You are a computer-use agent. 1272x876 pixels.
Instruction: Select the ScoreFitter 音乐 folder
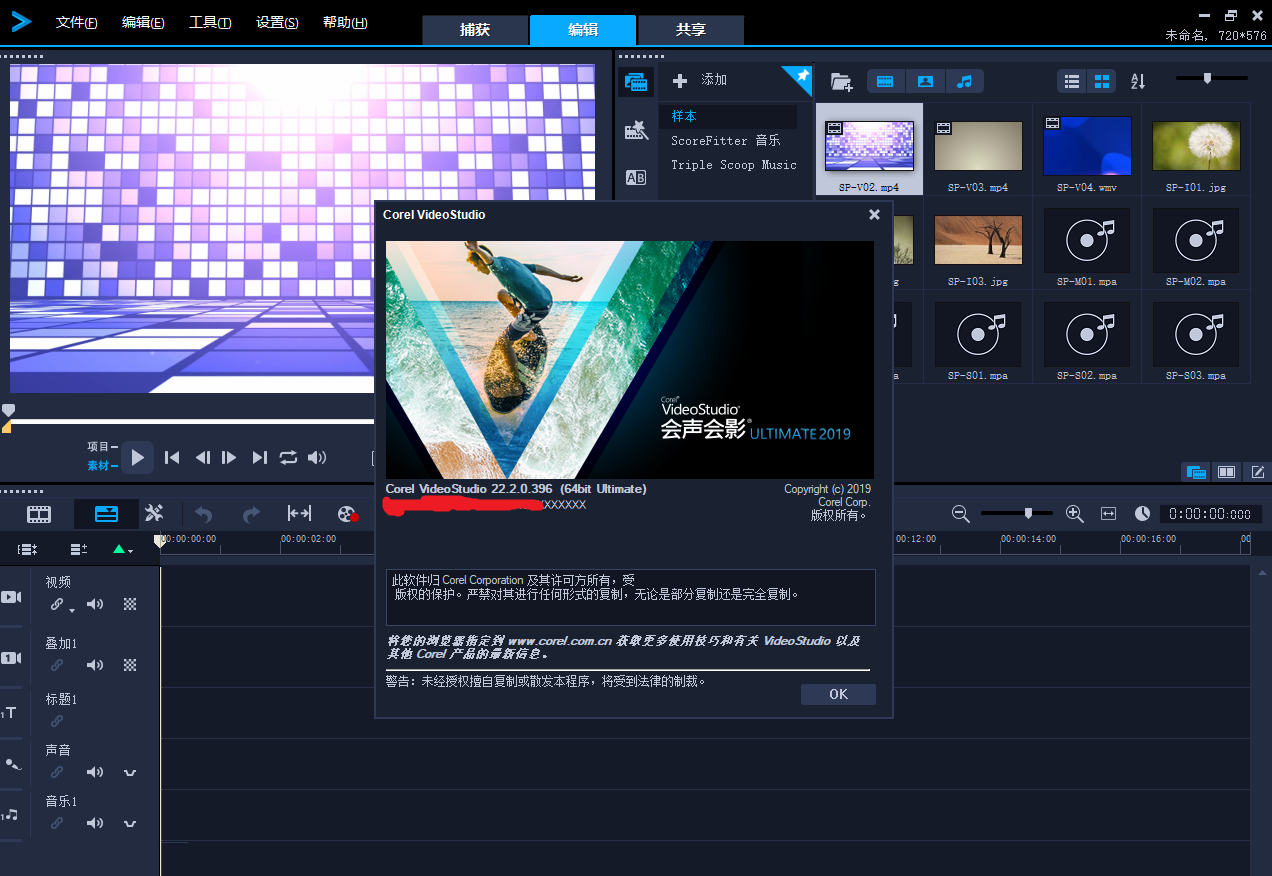pos(728,141)
